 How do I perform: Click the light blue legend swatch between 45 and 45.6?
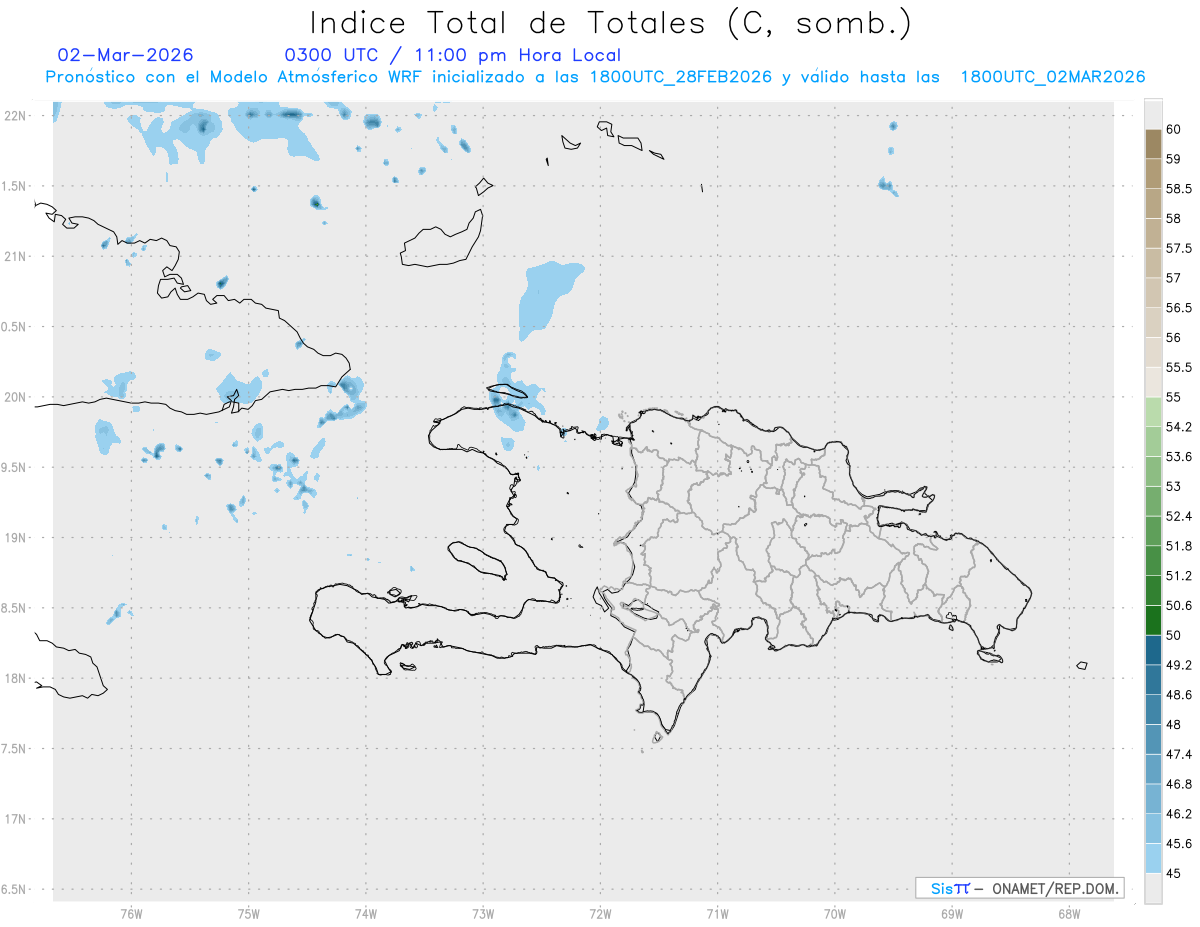[x=1153, y=858]
